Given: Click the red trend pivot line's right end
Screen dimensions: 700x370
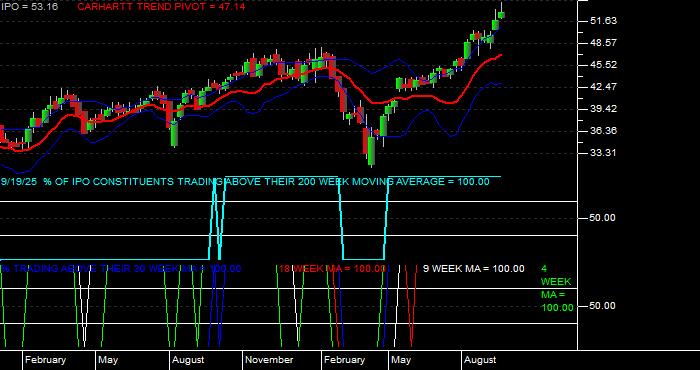Looking at the screenshot, I should 500,55.
